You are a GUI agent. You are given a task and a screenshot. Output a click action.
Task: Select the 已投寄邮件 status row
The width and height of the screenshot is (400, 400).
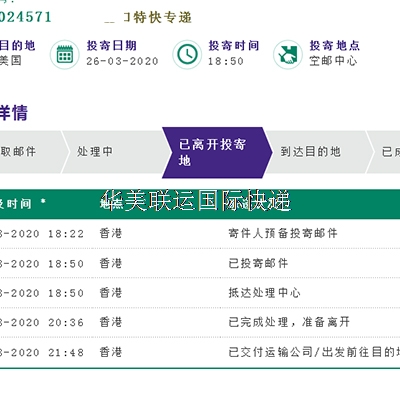pyautogui.click(x=200, y=263)
